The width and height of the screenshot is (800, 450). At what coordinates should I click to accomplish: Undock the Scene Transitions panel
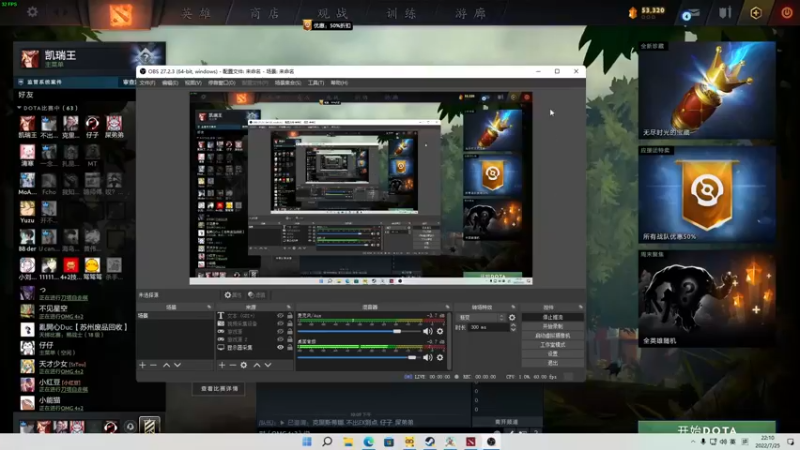tap(513, 307)
